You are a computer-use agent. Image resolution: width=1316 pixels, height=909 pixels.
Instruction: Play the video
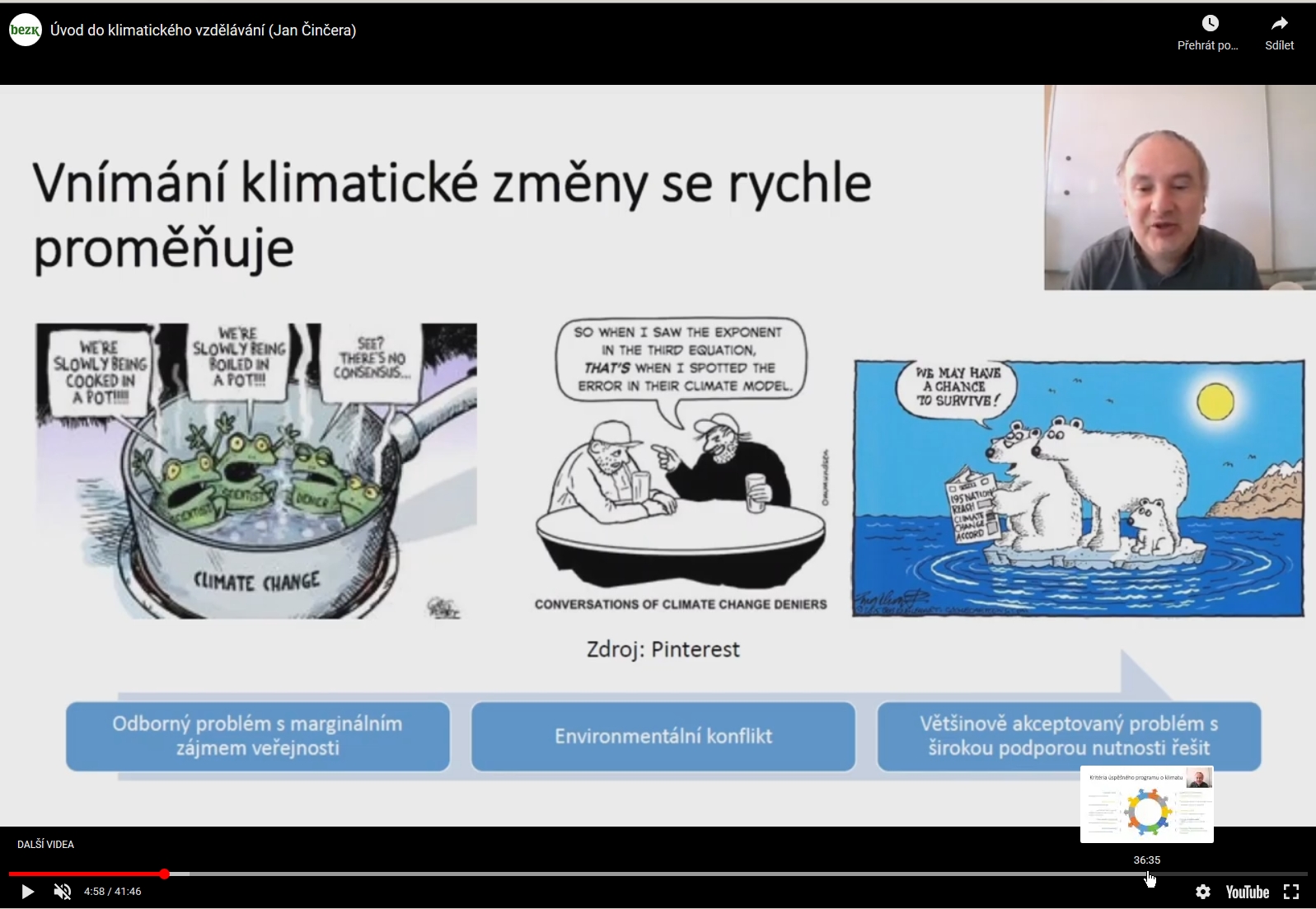(x=27, y=892)
